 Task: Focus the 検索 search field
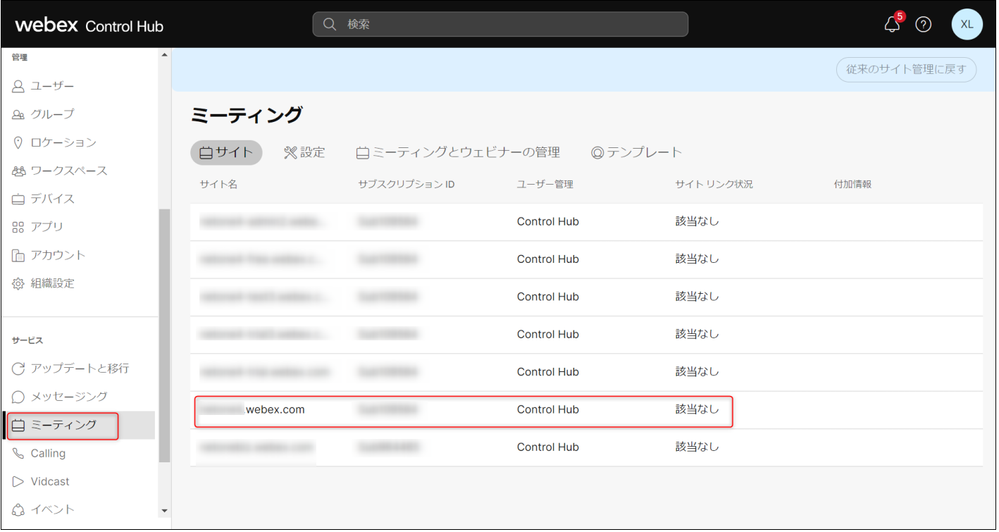500,24
